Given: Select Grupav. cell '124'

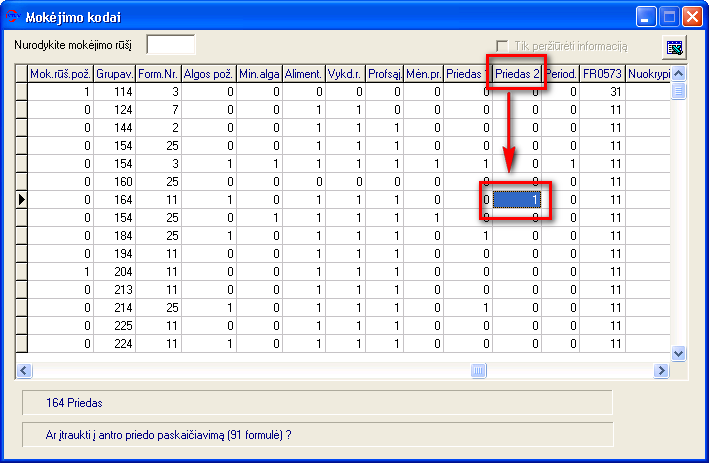Looking at the screenshot, I should pyautogui.click(x=114, y=110).
